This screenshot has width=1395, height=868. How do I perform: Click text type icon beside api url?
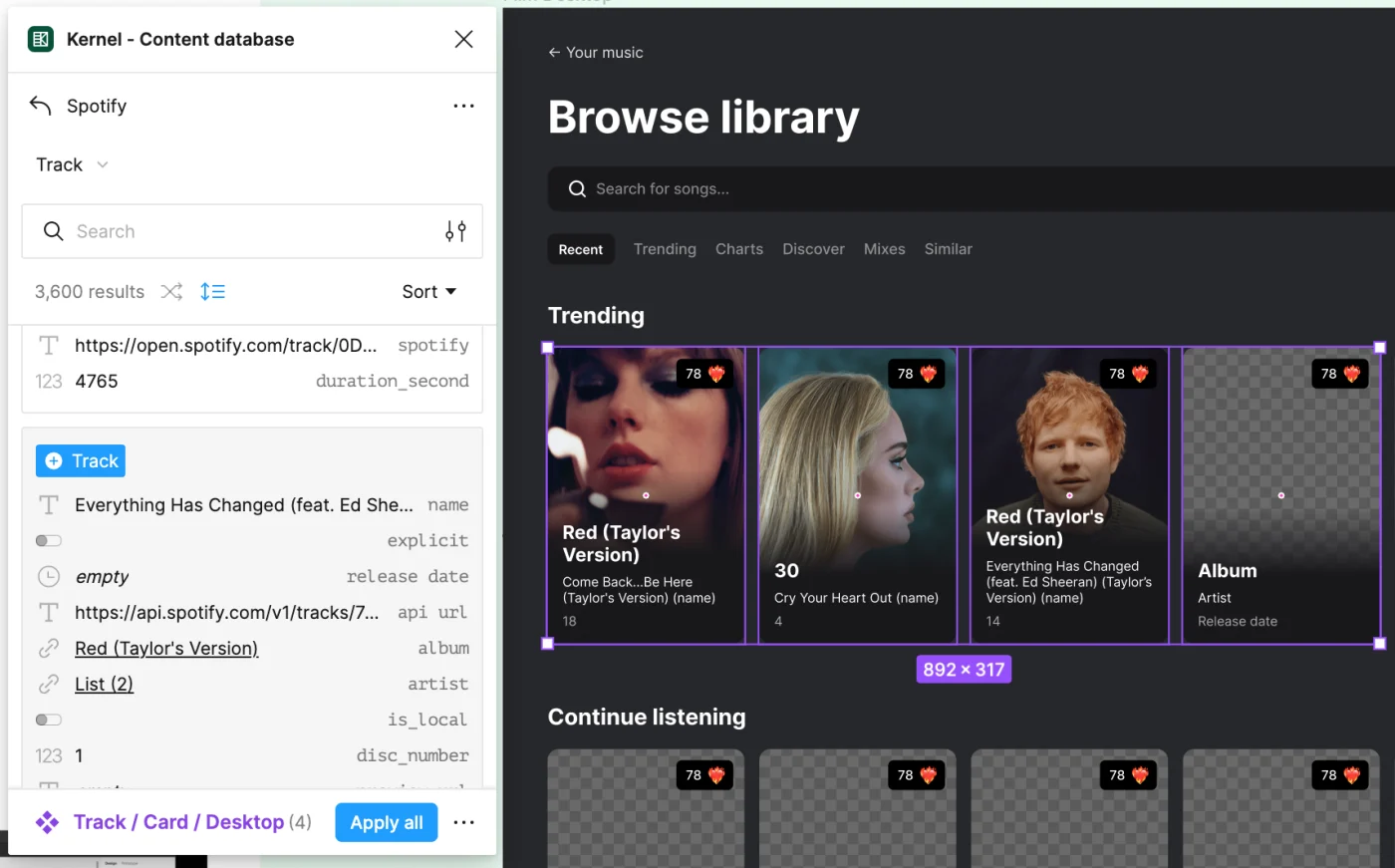click(x=48, y=612)
